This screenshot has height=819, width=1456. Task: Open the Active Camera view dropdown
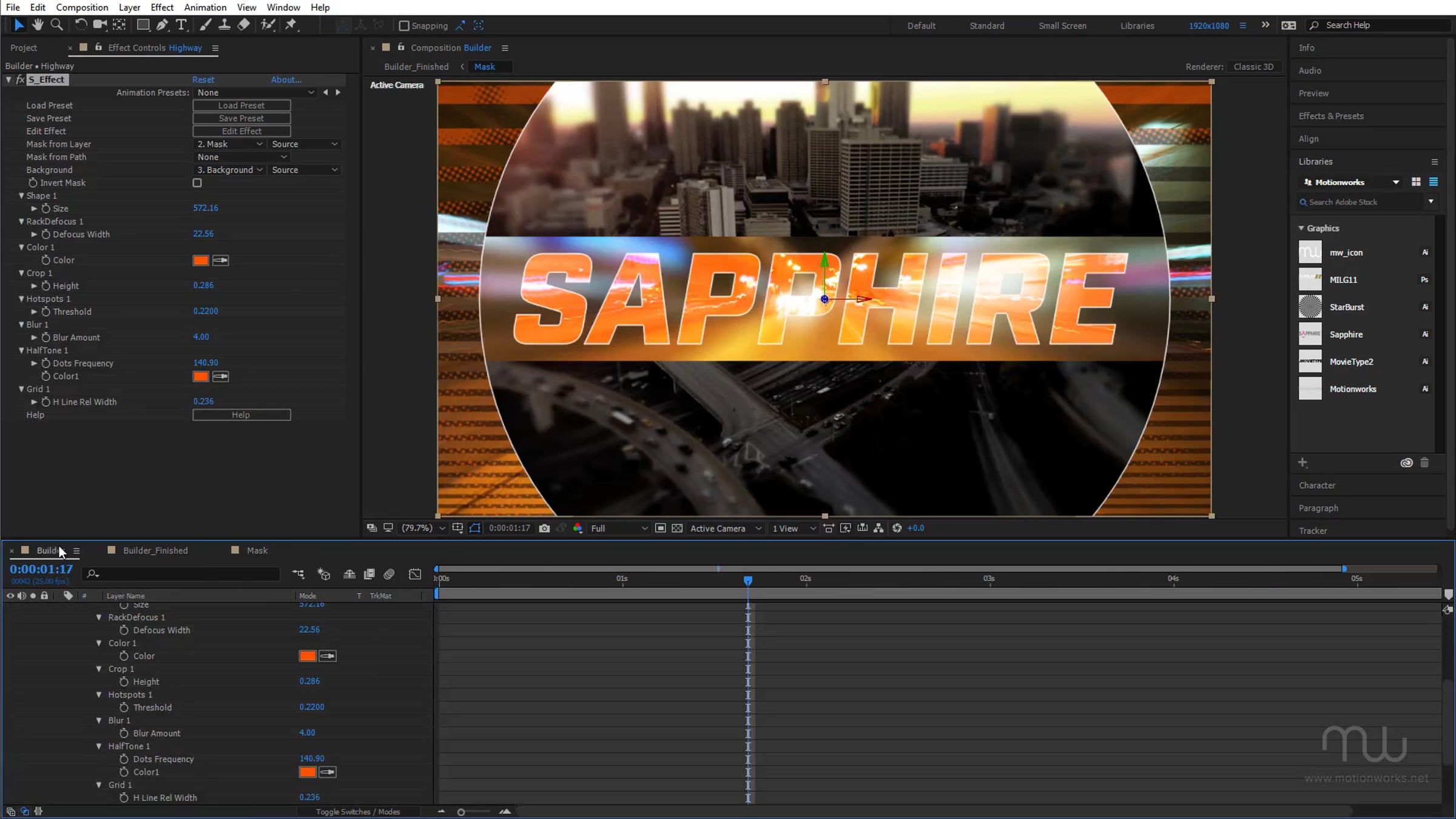pos(726,528)
